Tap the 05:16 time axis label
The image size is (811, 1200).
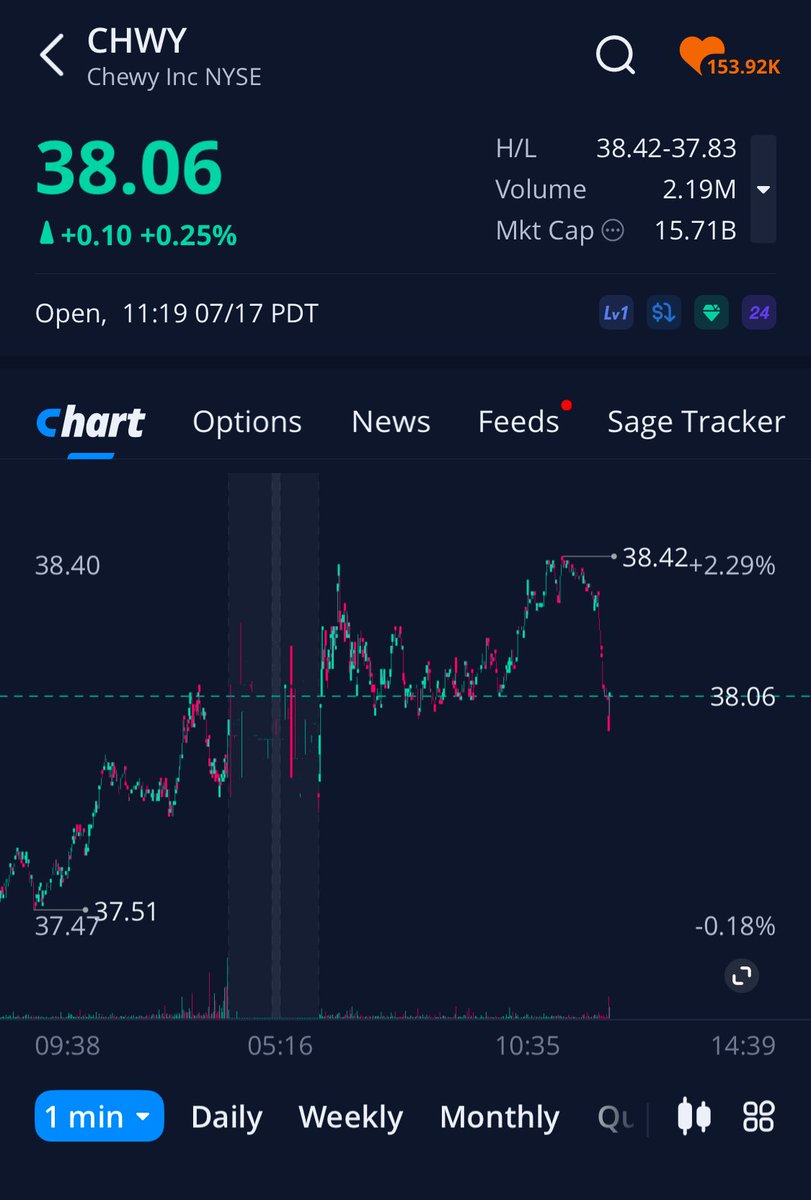[280, 1046]
